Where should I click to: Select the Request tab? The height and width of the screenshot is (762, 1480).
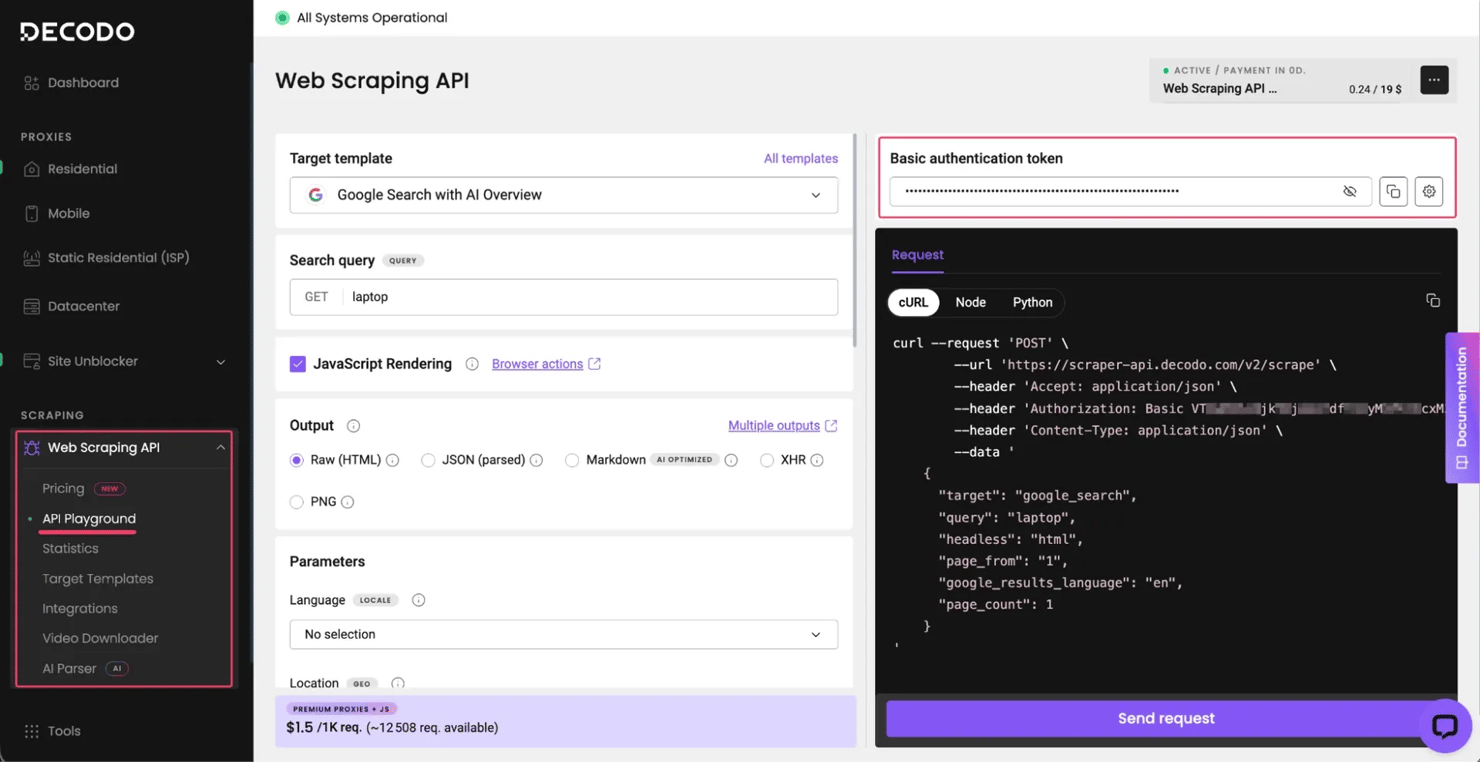coord(917,255)
